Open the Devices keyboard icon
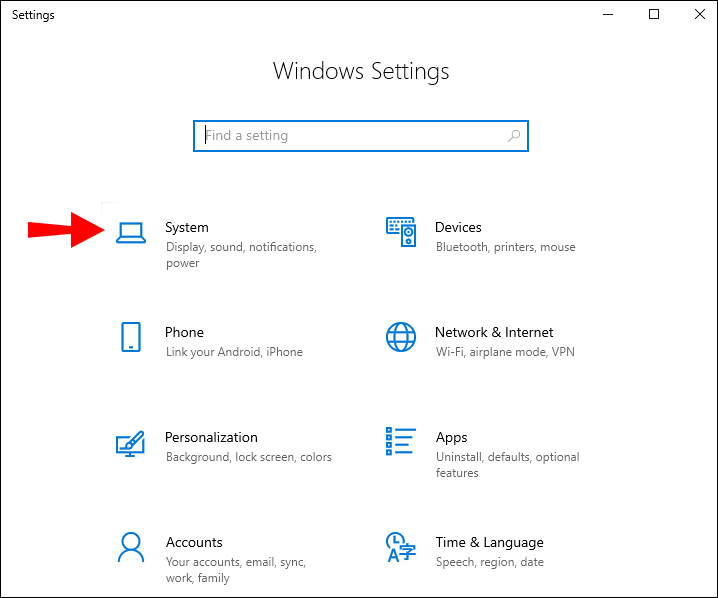The width and height of the screenshot is (718, 598). click(x=401, y=232)
